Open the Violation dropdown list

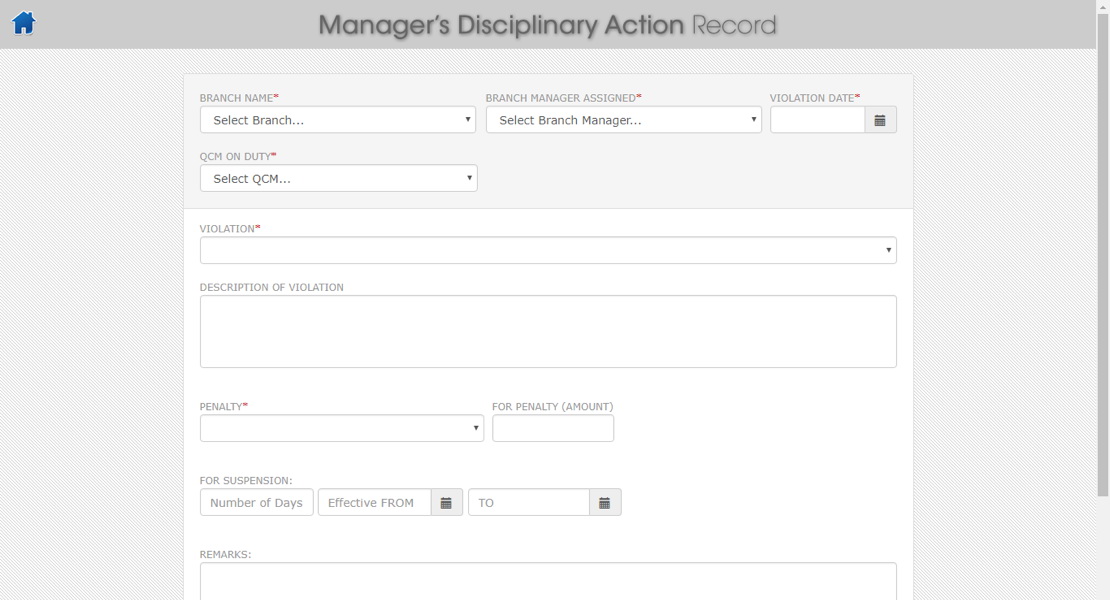pos(547,250)
